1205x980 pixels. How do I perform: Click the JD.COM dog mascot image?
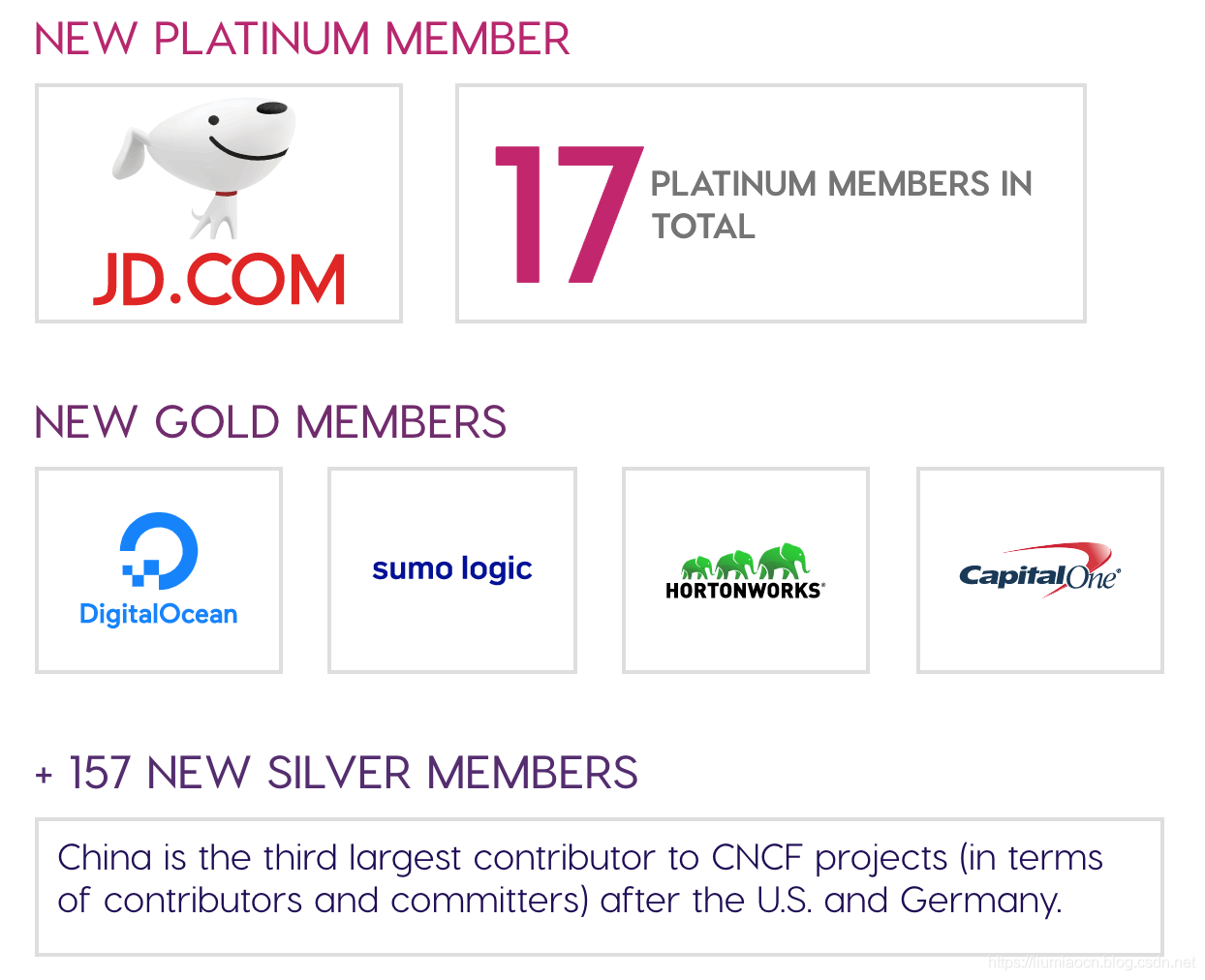pos(203,168)
